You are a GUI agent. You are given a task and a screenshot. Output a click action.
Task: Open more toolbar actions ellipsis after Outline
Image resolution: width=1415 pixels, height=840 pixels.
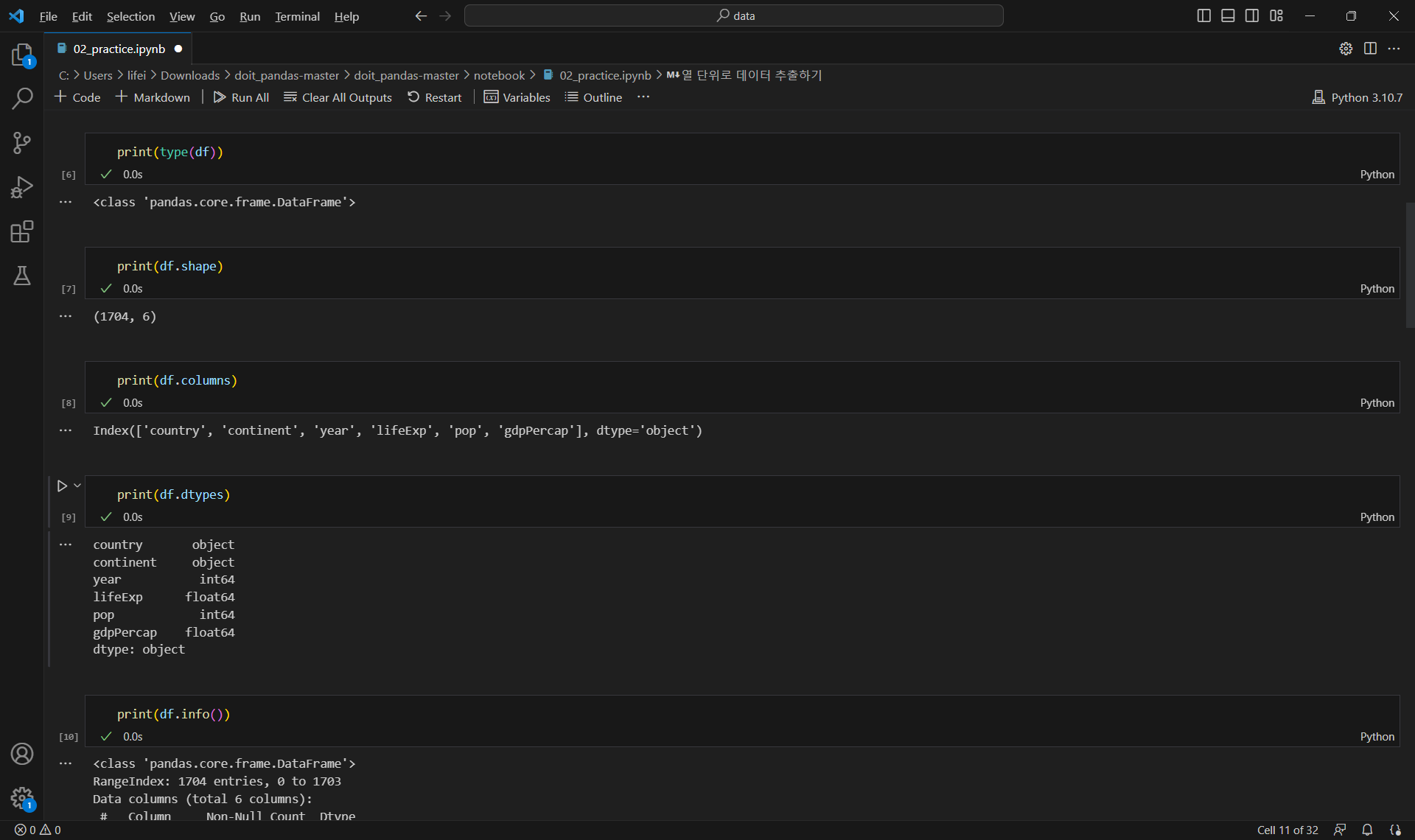tap(643, 97)
